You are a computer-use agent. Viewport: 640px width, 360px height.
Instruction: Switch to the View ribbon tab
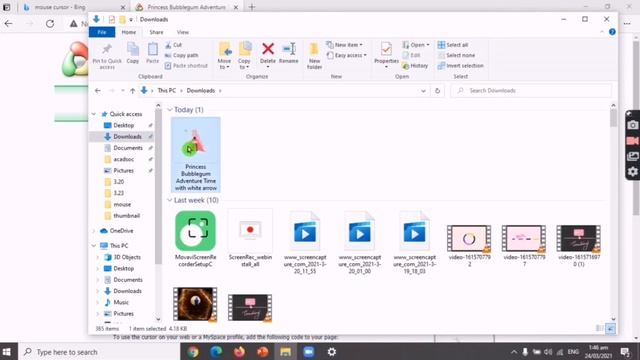pyautogui.click(x=182, y=32)
